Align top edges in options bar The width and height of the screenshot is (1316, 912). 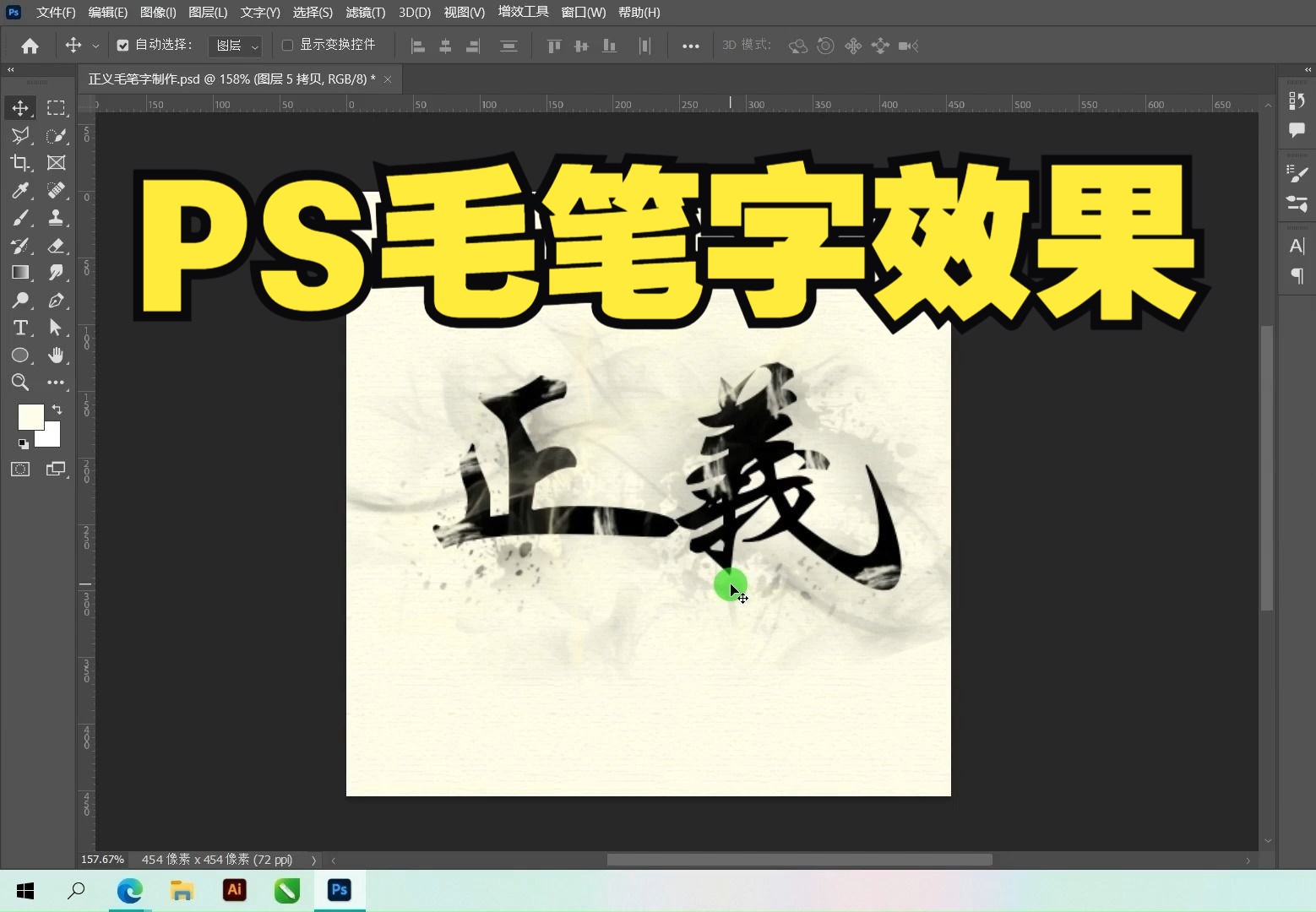[x=554, y=46]
